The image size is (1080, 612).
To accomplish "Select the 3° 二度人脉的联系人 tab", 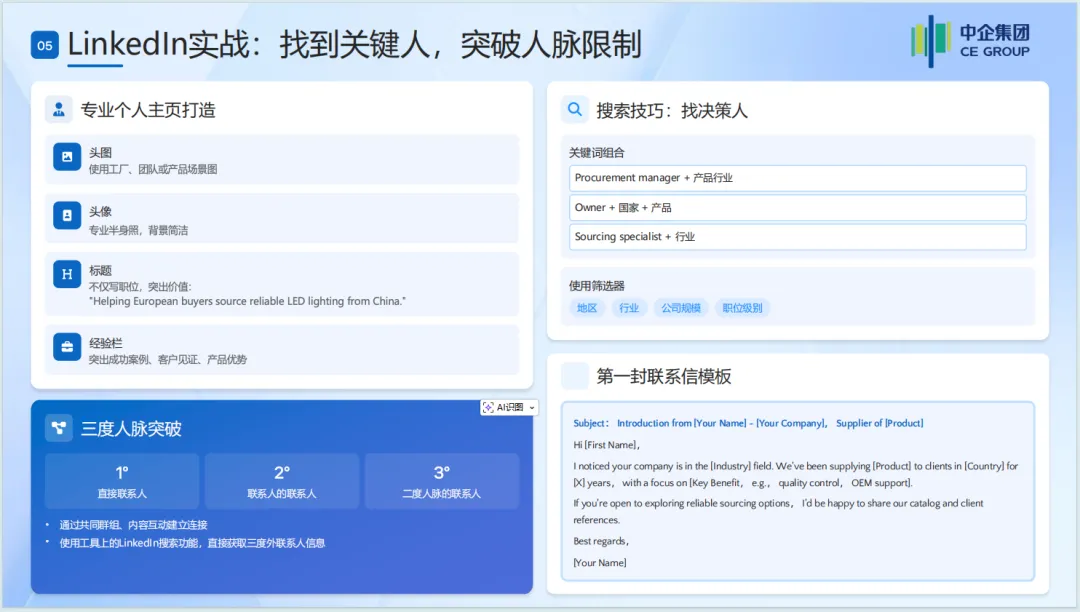I will 443,481.
